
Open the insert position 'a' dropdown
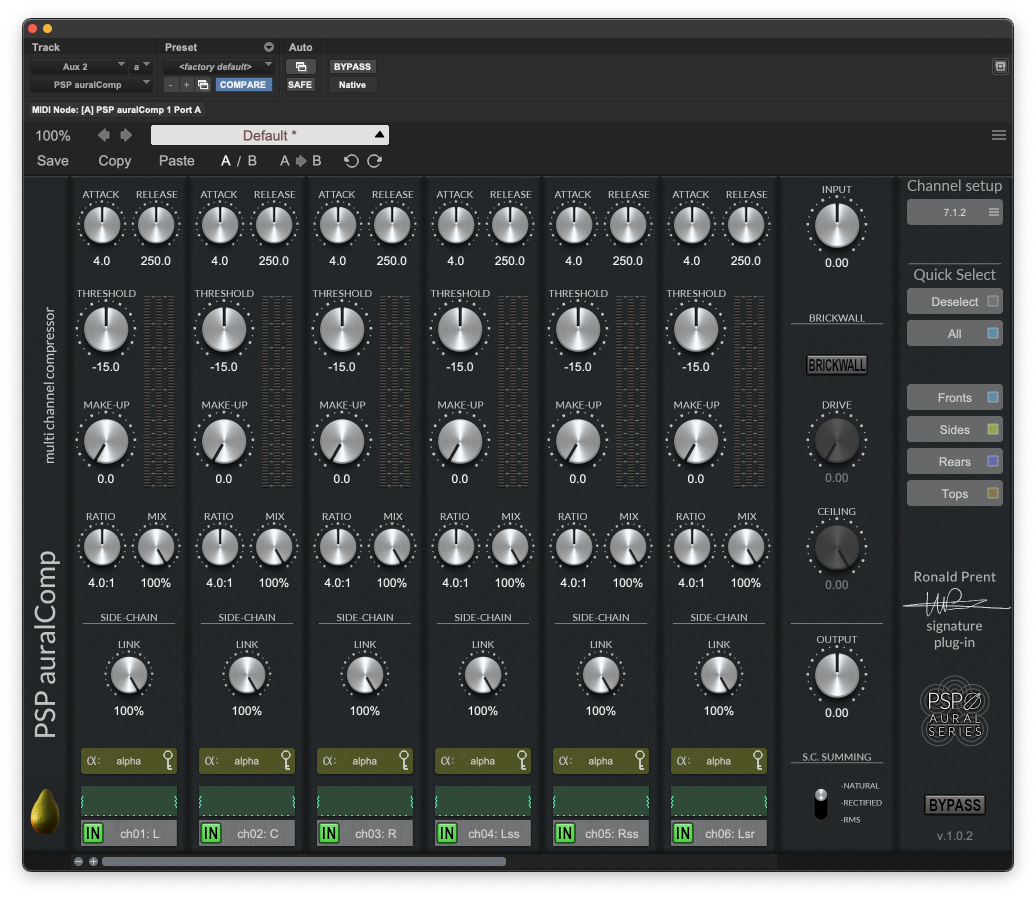click(141, 67)
